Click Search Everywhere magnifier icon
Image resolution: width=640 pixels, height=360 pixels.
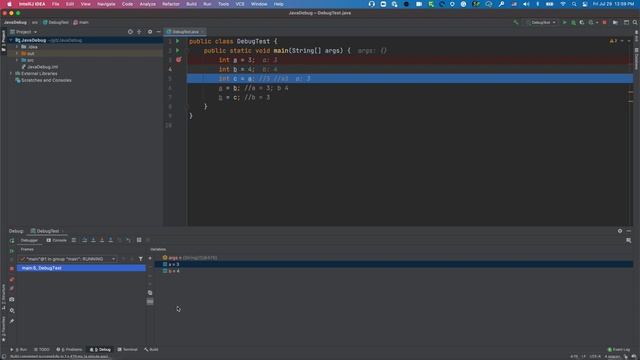[635, 22]
